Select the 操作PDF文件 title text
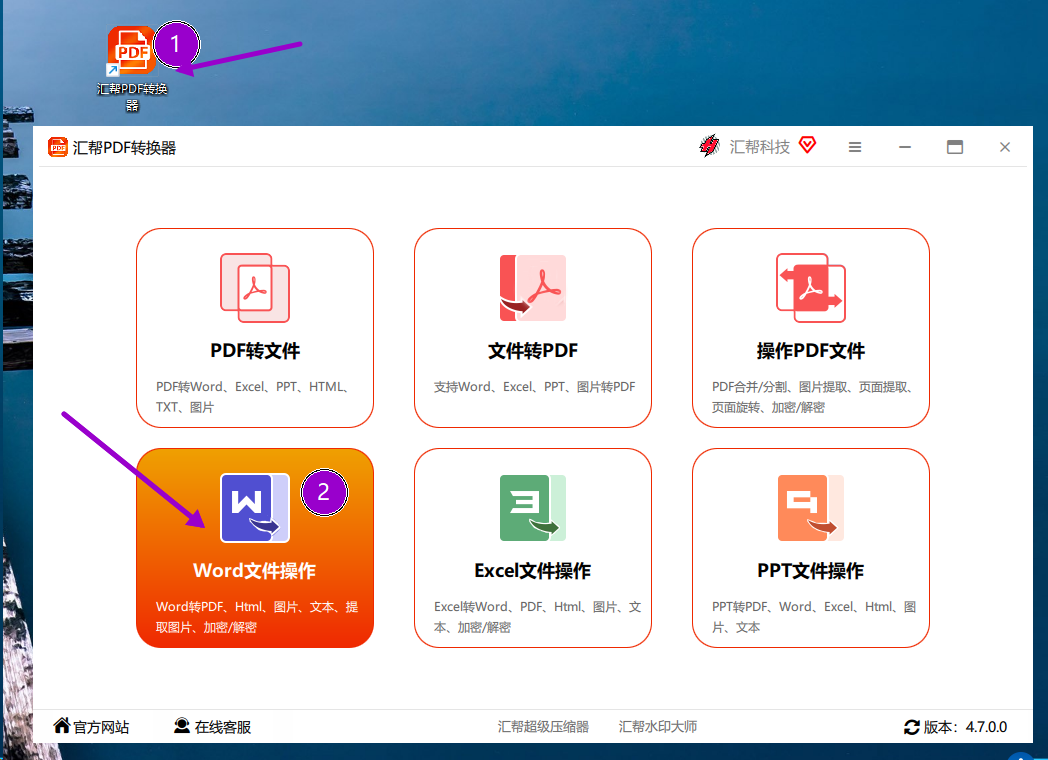Screen dimensions: 1048x760 pos(811,351)
